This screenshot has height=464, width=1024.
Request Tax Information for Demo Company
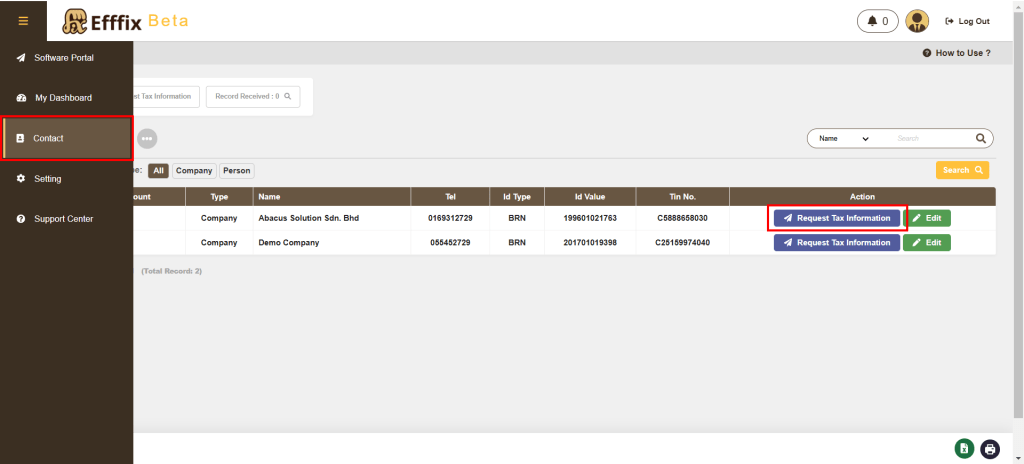click(x=836, y=243)
